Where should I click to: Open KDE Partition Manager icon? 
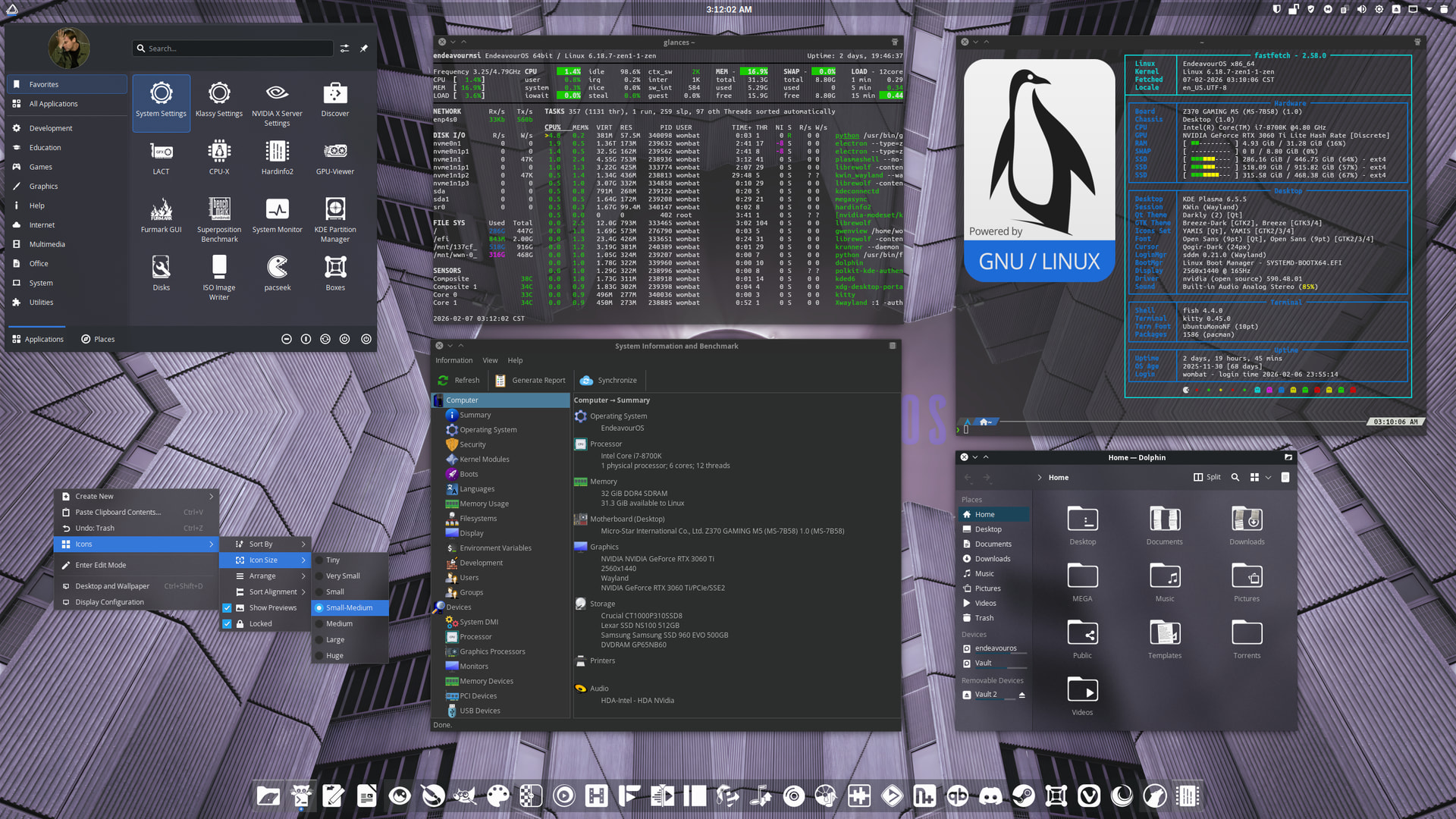pyautogui.click(x=334, y=215)
